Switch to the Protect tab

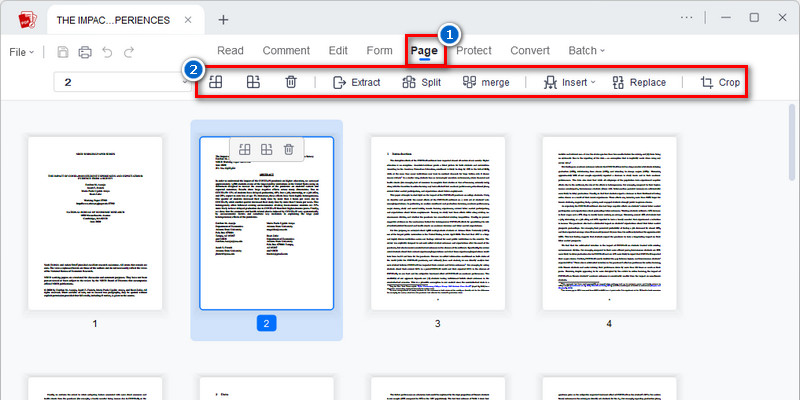[473, 51]
